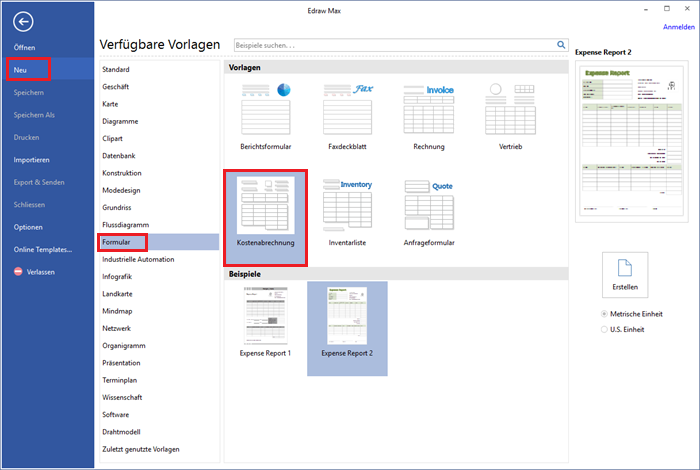Open the Optionen menu entry
Screen dimensions: 700x470
(x=28, y=227)
